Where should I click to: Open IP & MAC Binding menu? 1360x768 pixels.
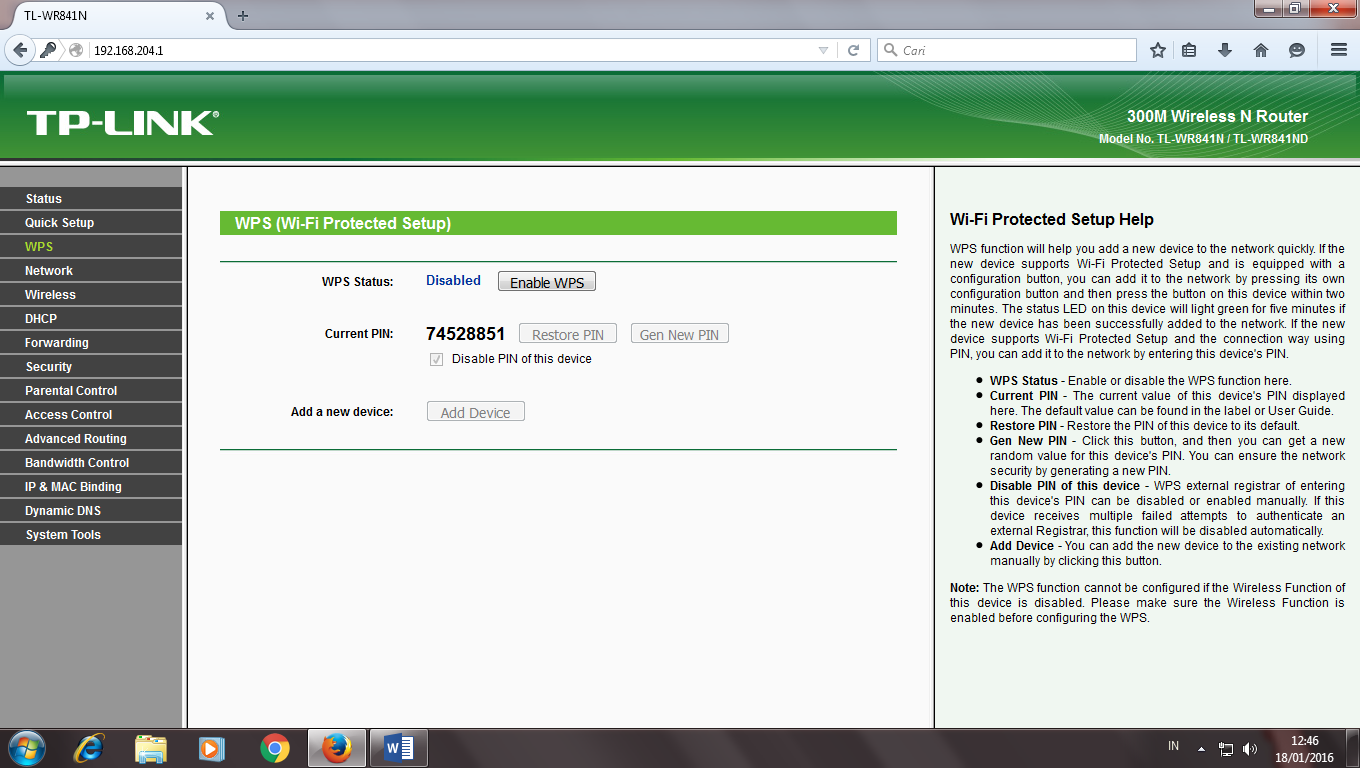91,487
